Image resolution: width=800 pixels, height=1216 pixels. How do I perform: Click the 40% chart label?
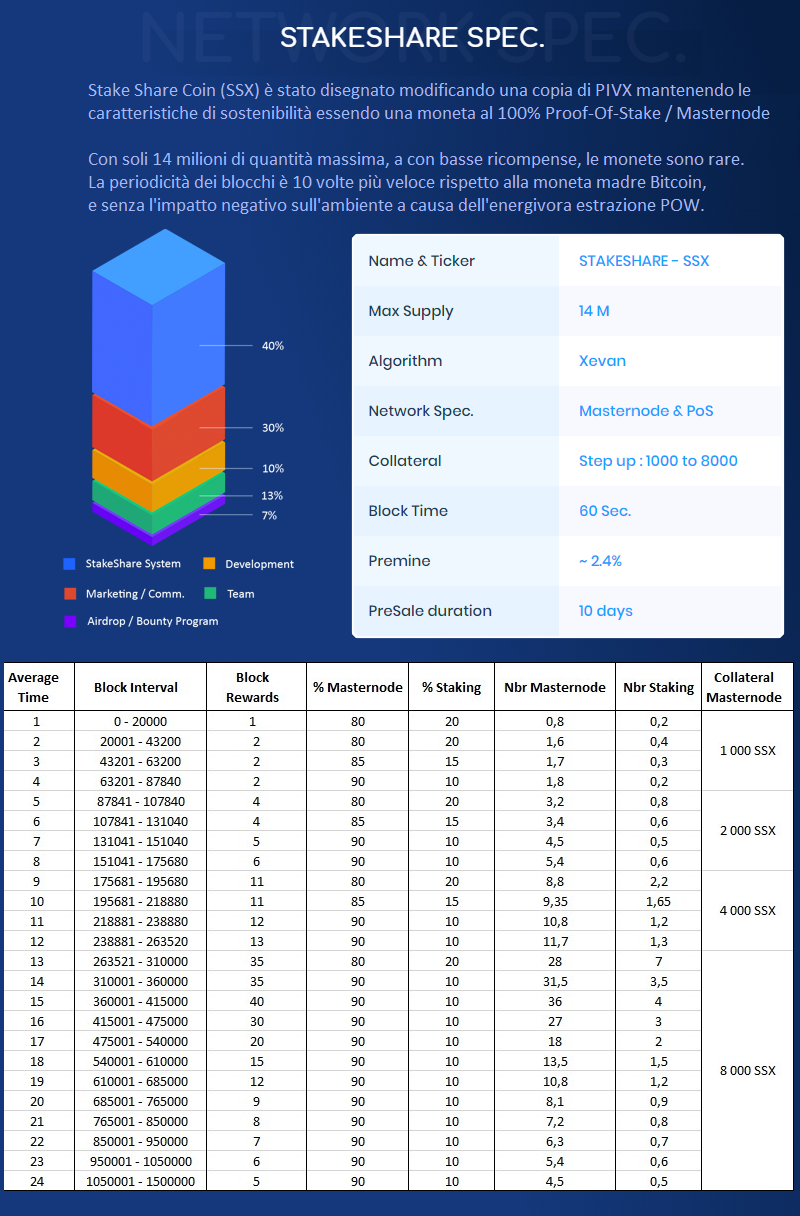(272, 346)
